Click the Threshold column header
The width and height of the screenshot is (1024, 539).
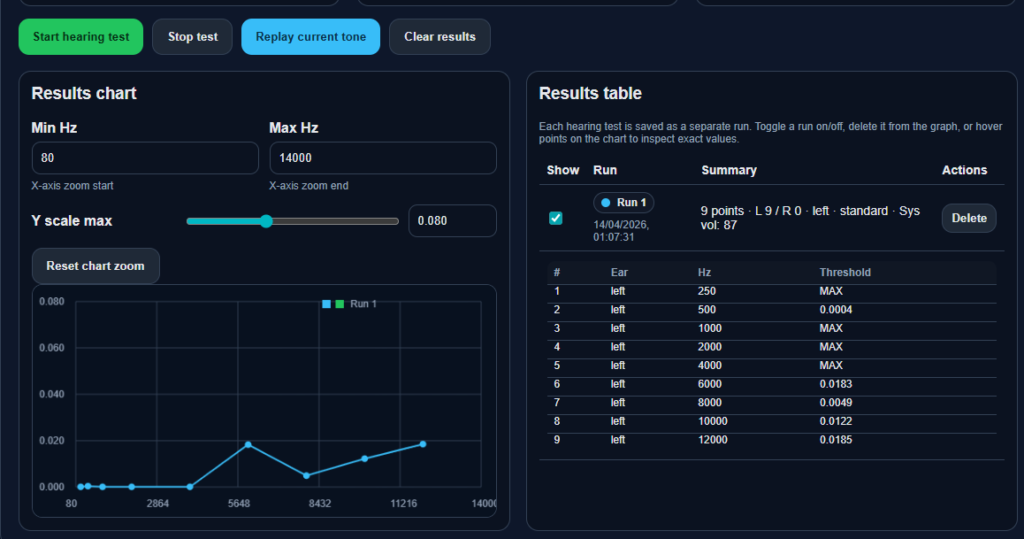pos(845,272)
